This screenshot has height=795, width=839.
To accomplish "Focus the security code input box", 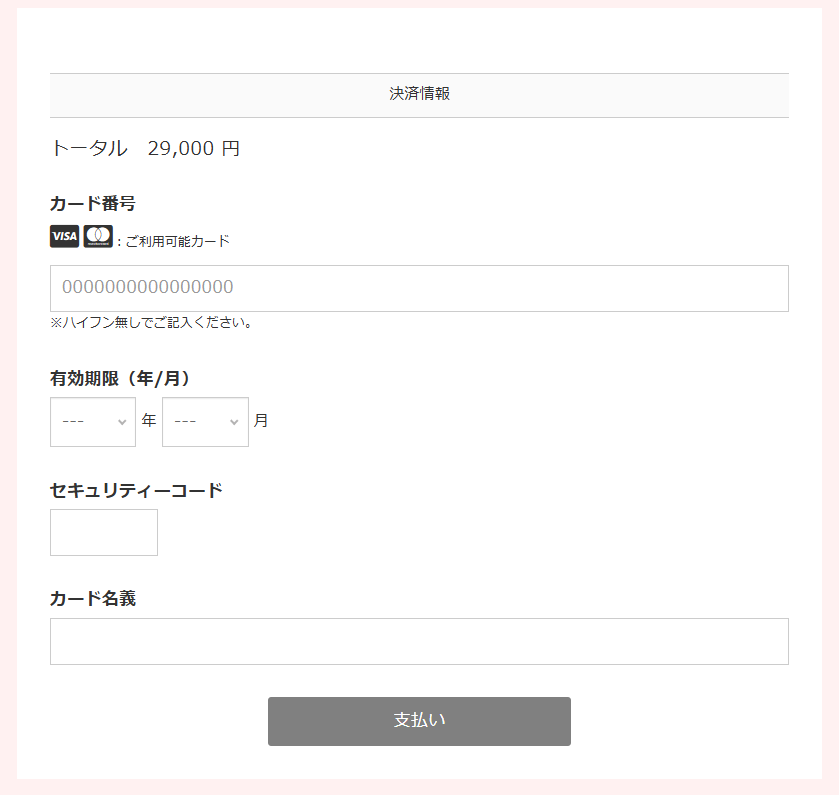I will [x=104, y=532].
